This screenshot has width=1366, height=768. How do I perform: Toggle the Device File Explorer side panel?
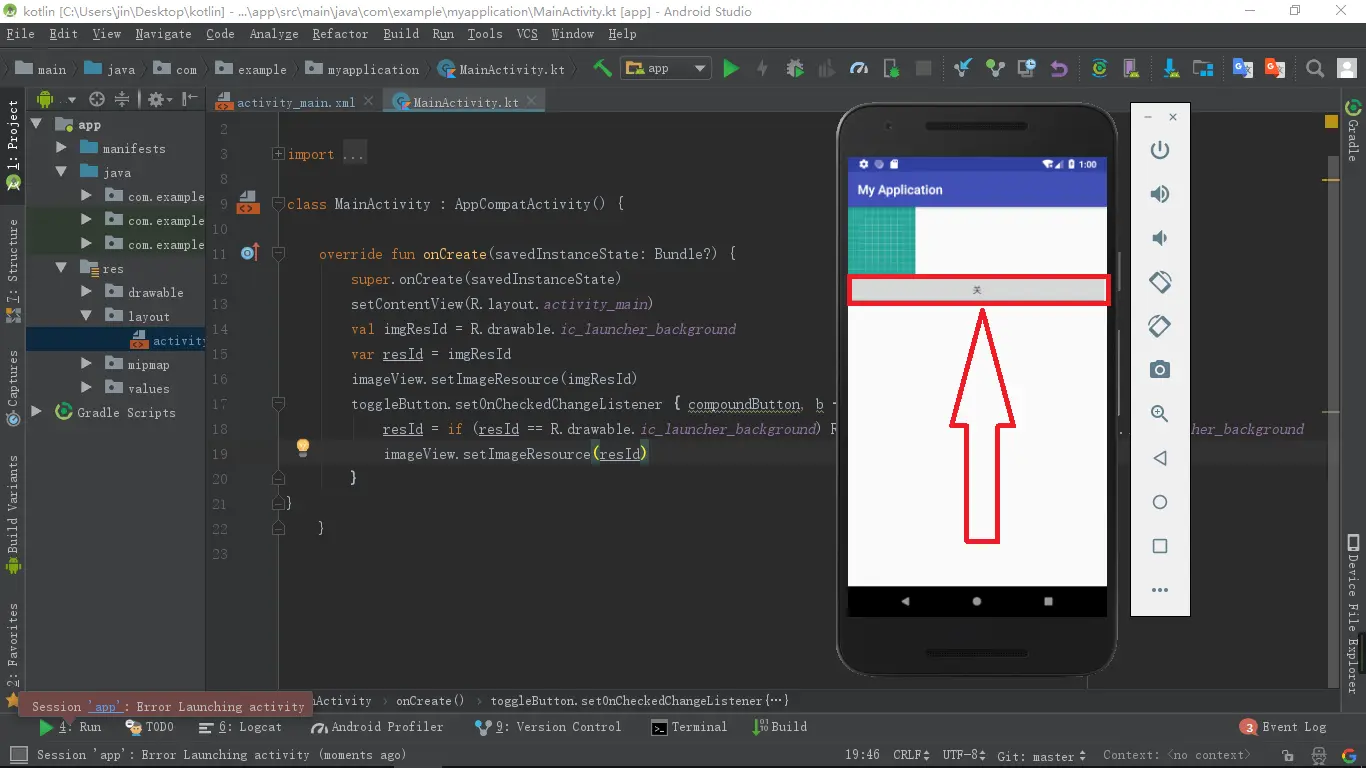tap(1352, 616)
